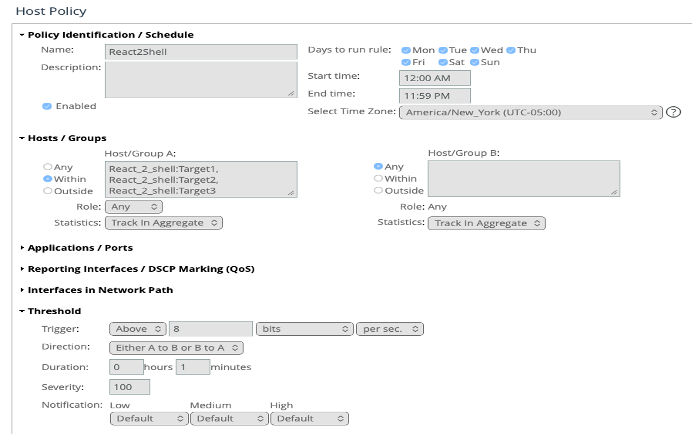Expand Interfaces in Network Path section
This screenshot has height=434, width=692.
pyautogui.click(x=100, y=290)
